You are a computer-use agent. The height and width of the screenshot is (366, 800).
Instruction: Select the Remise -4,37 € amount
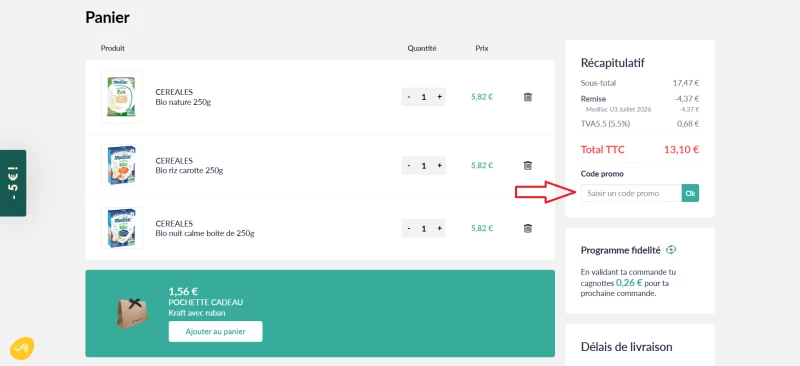pyautogui.click(x=686, y=99)
